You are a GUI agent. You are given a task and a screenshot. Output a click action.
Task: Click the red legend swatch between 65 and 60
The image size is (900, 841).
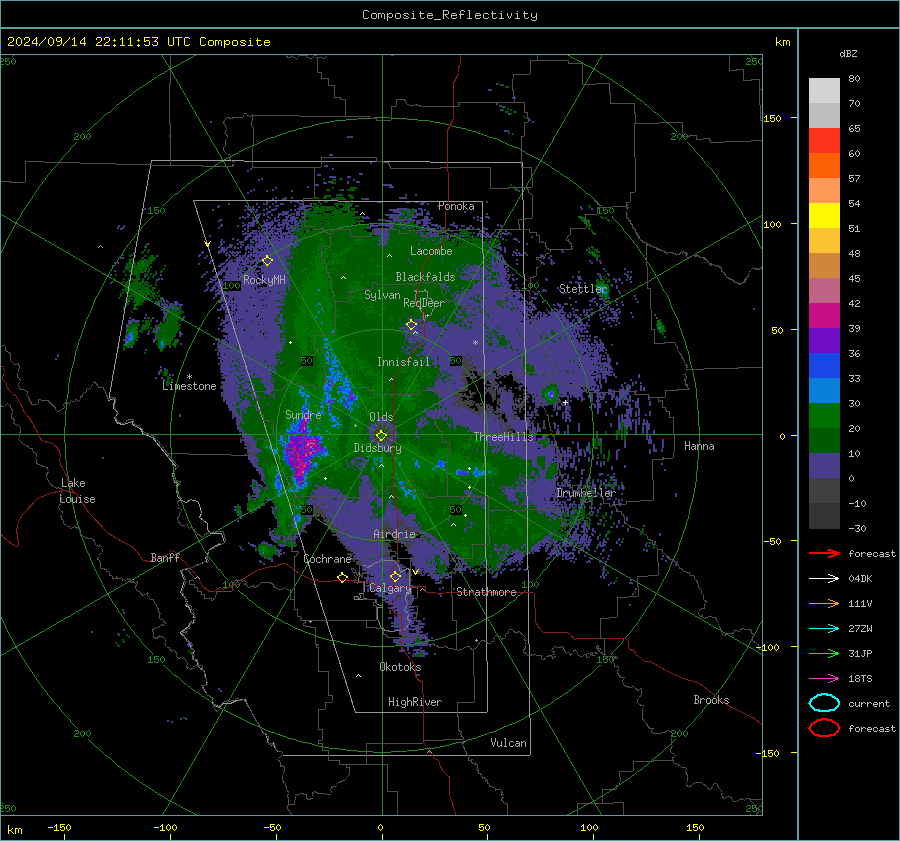tap(824, 141)
